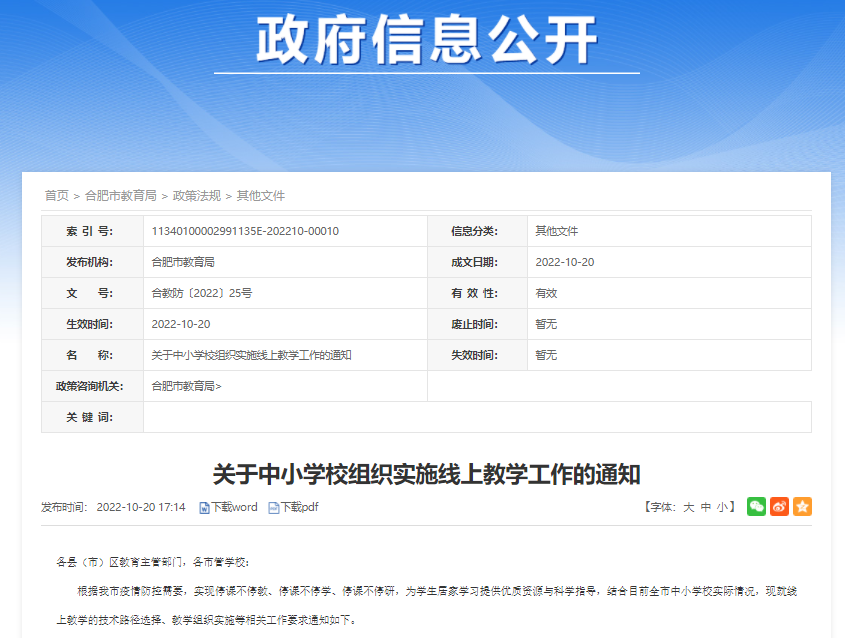Click the 废止时间 label cell
The height and width of the screenshot is (638, 845).
point(477,324)
